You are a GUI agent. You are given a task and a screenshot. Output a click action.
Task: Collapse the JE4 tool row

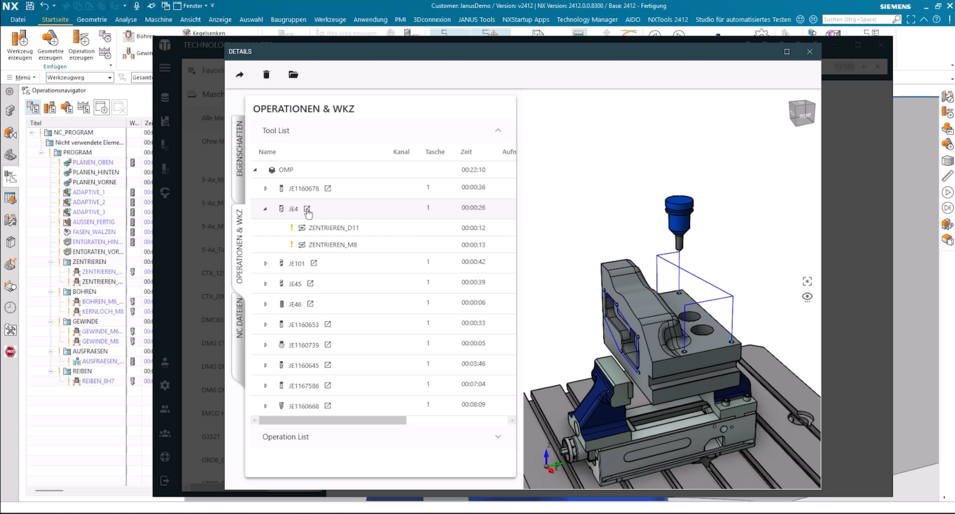pyautogui.click(x=266, y=208)
